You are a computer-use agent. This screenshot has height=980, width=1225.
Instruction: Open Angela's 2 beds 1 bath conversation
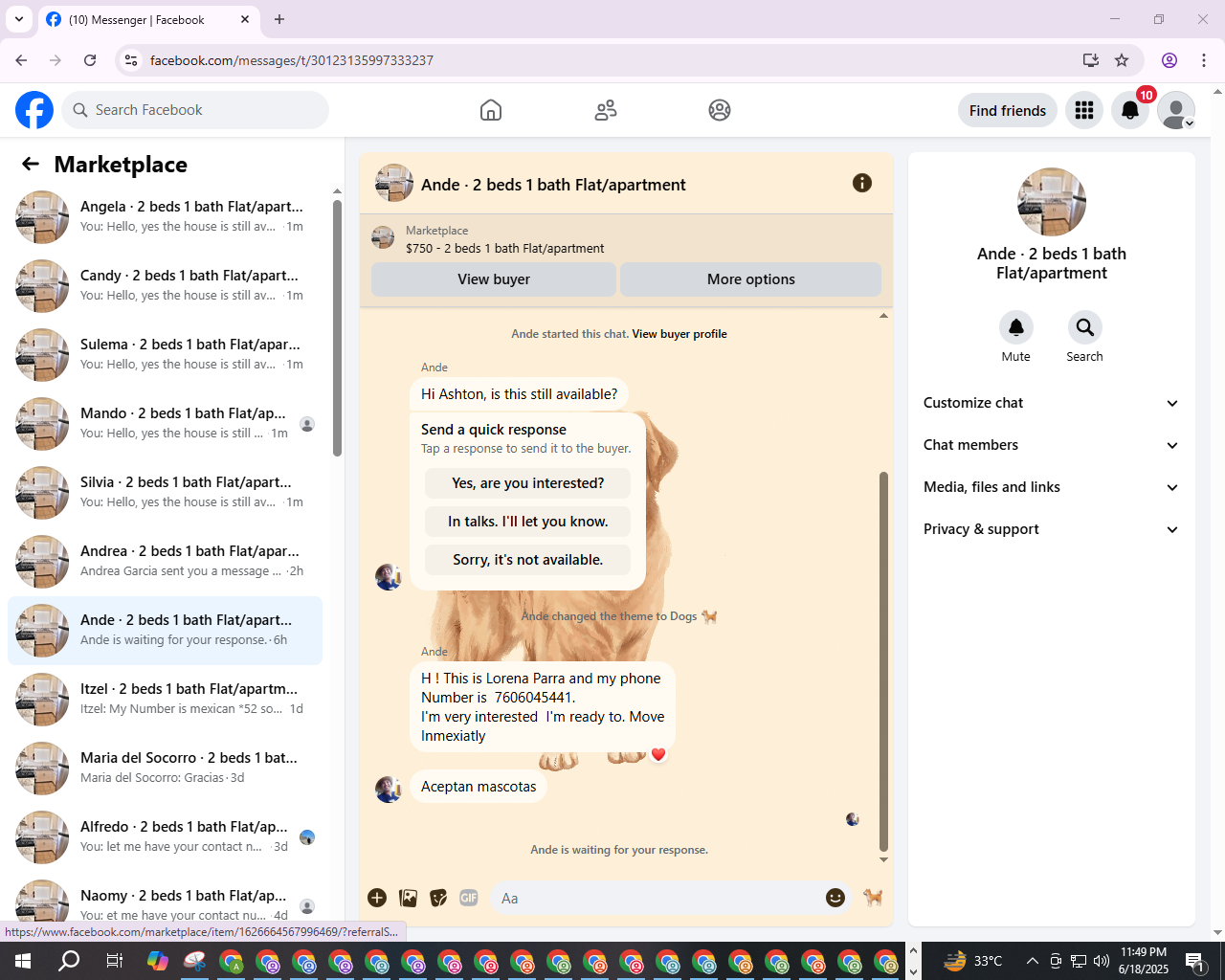165,217
